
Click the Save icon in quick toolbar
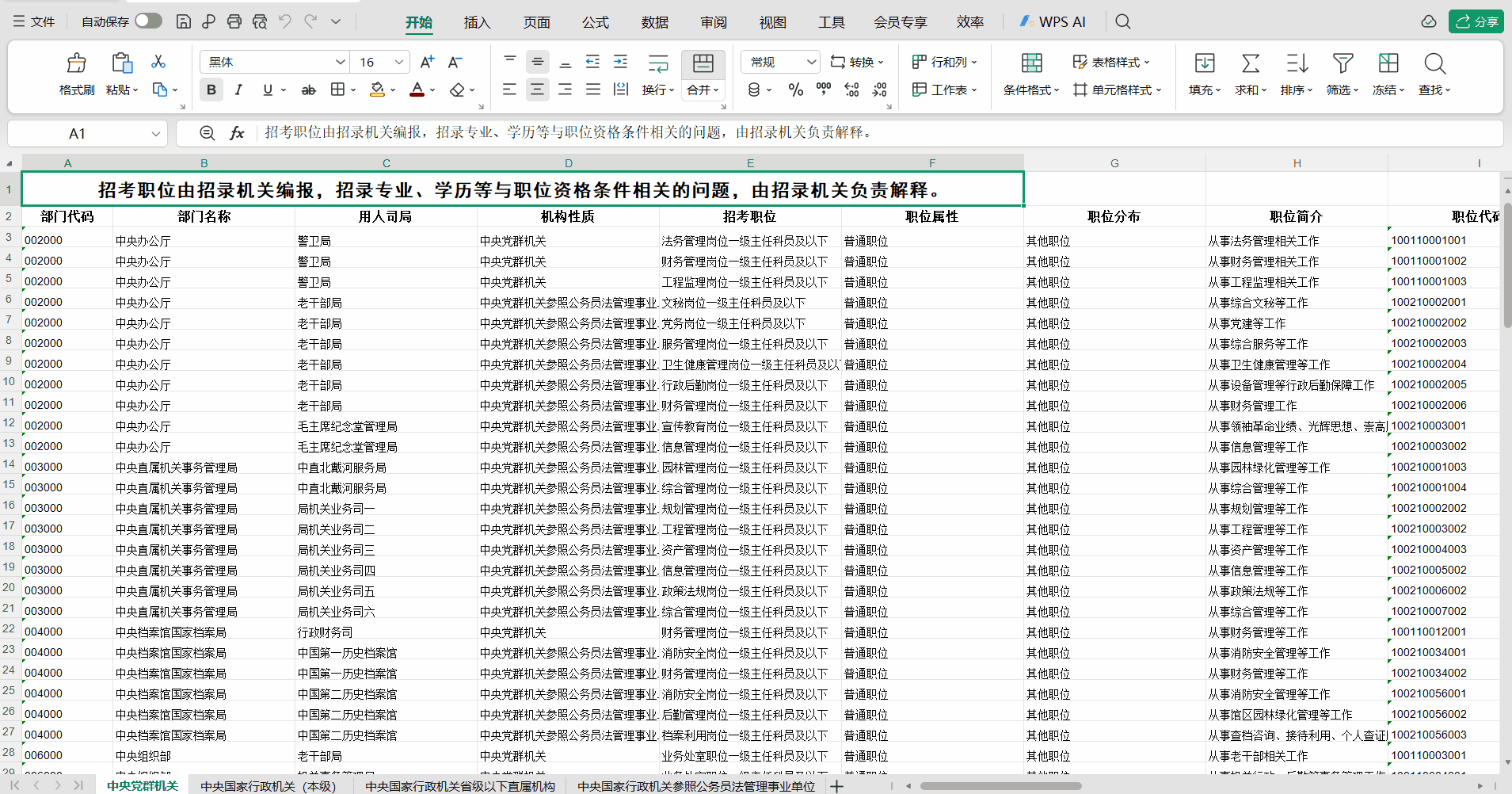click(183, 21)
